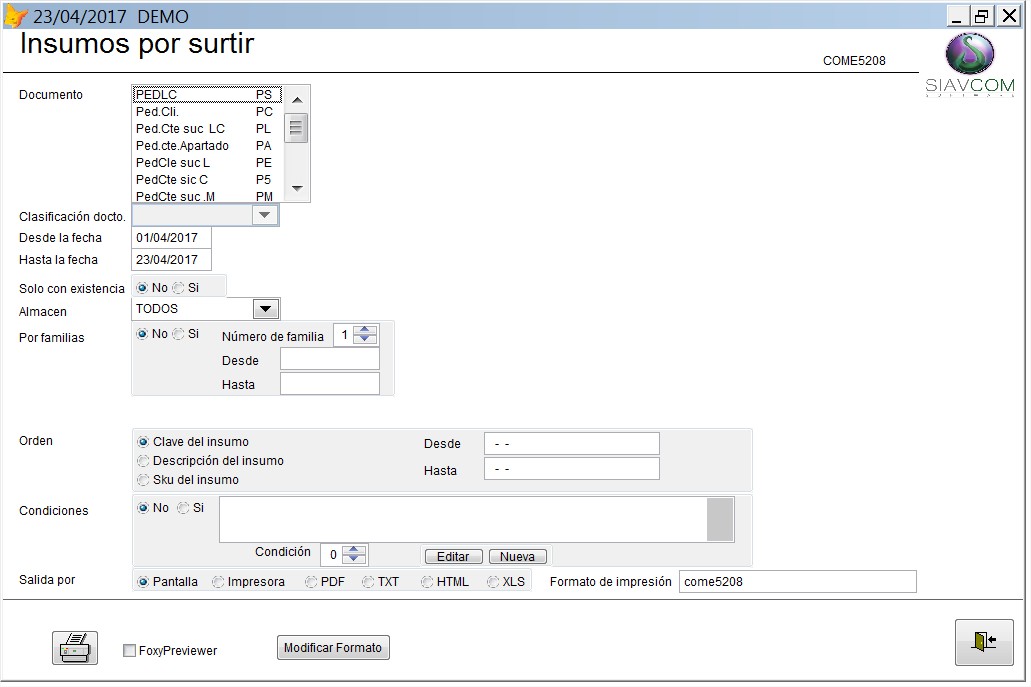Click the familias Hasta field

(330, 384)
